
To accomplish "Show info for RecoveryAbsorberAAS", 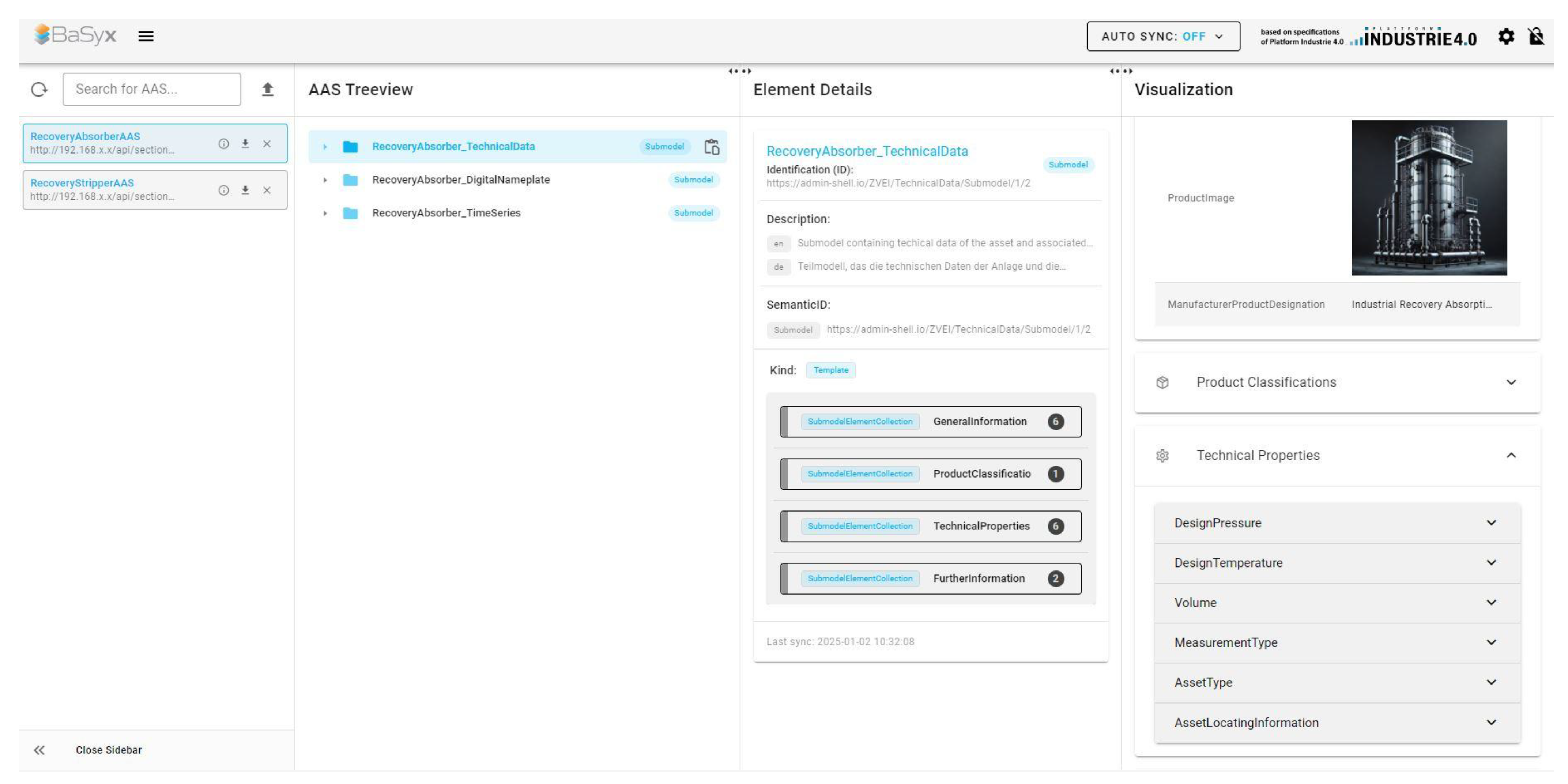I will point(223,144).
